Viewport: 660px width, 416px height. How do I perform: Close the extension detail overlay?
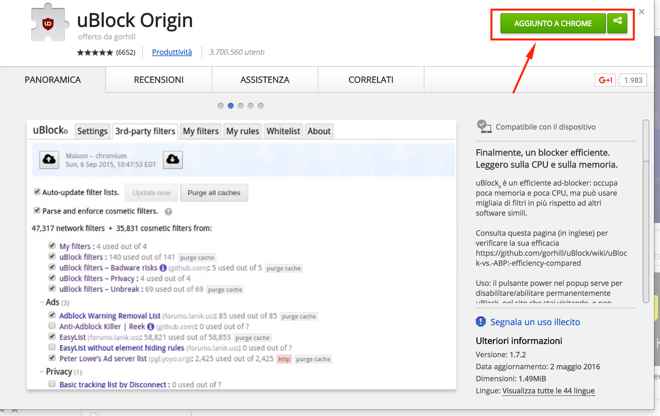tap(641, 12)
